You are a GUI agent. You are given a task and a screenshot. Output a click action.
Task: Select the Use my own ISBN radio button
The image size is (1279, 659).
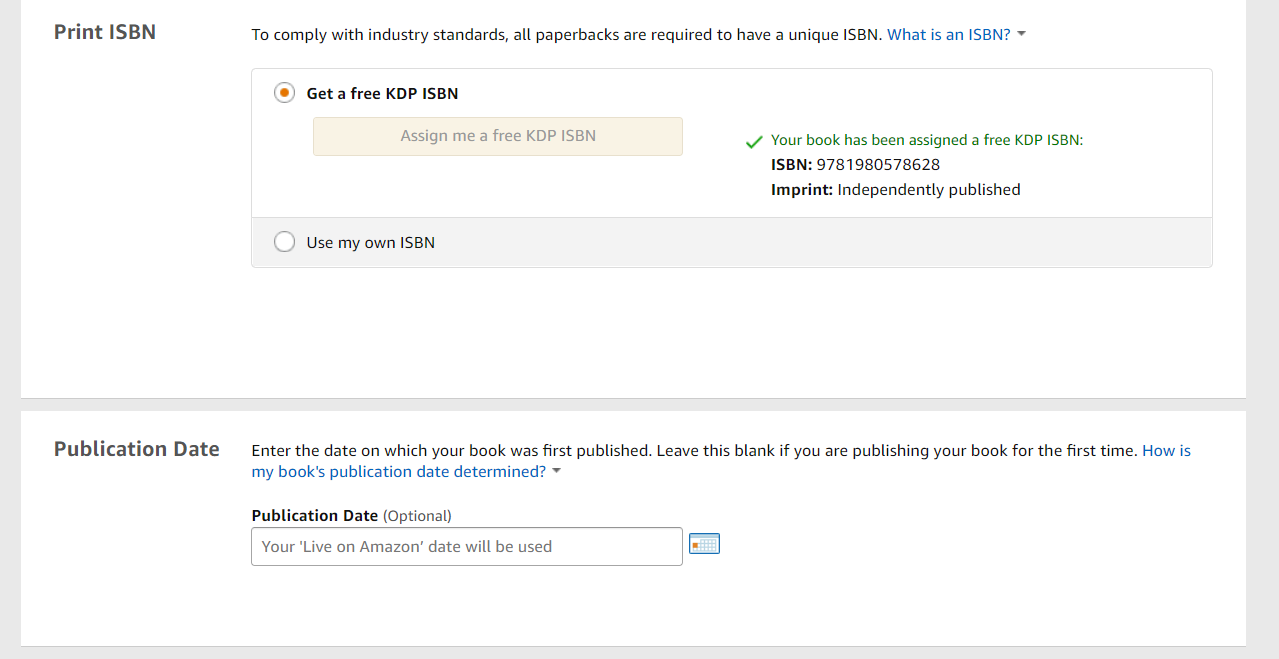[x=285, y=242]
